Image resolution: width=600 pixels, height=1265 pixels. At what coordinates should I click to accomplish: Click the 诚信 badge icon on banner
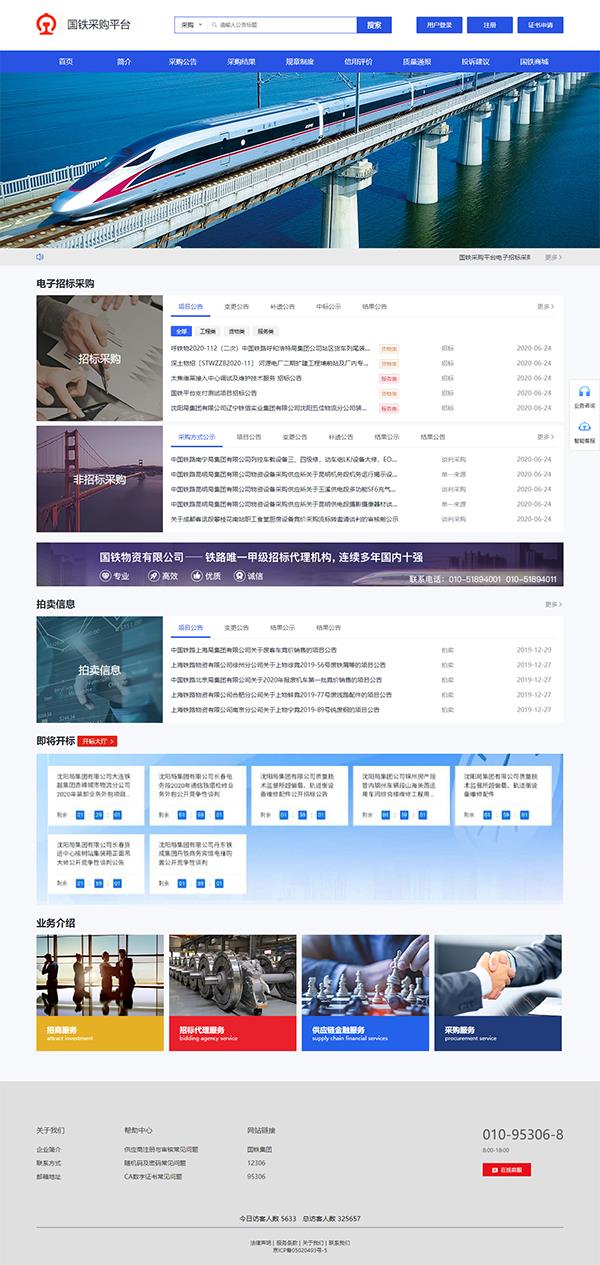(239, 576)
